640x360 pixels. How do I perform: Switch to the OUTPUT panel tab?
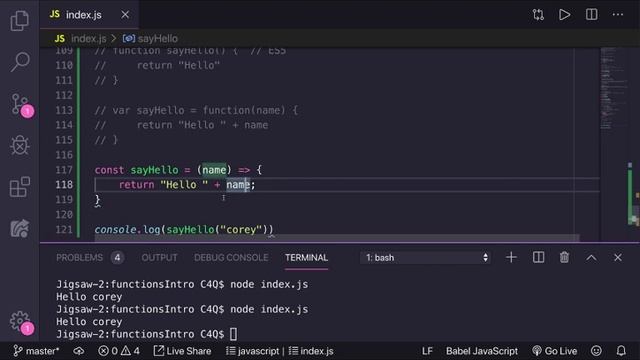coord(159,258)
